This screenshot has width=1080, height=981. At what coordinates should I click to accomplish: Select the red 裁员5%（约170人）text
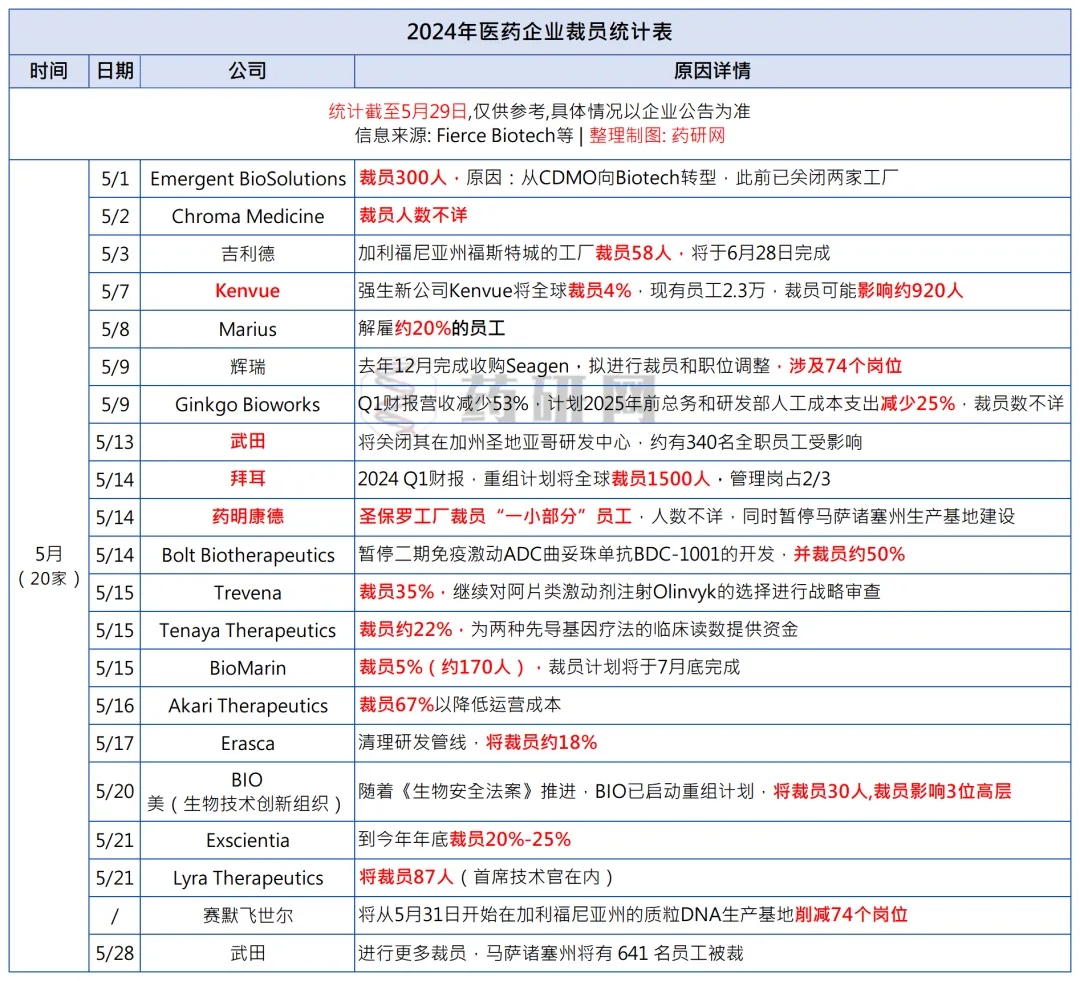[x=442, y=667]
